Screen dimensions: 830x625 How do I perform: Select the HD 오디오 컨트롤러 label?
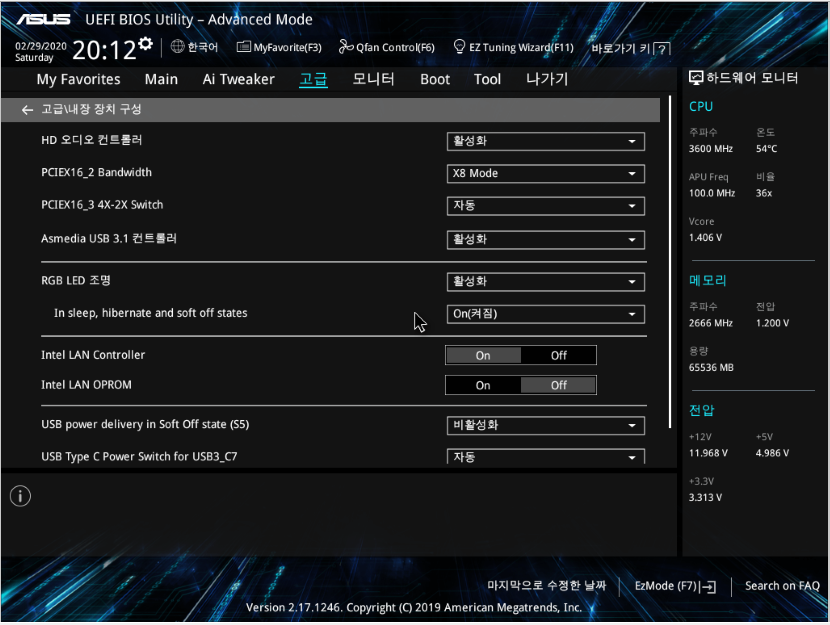coord(92,140)
